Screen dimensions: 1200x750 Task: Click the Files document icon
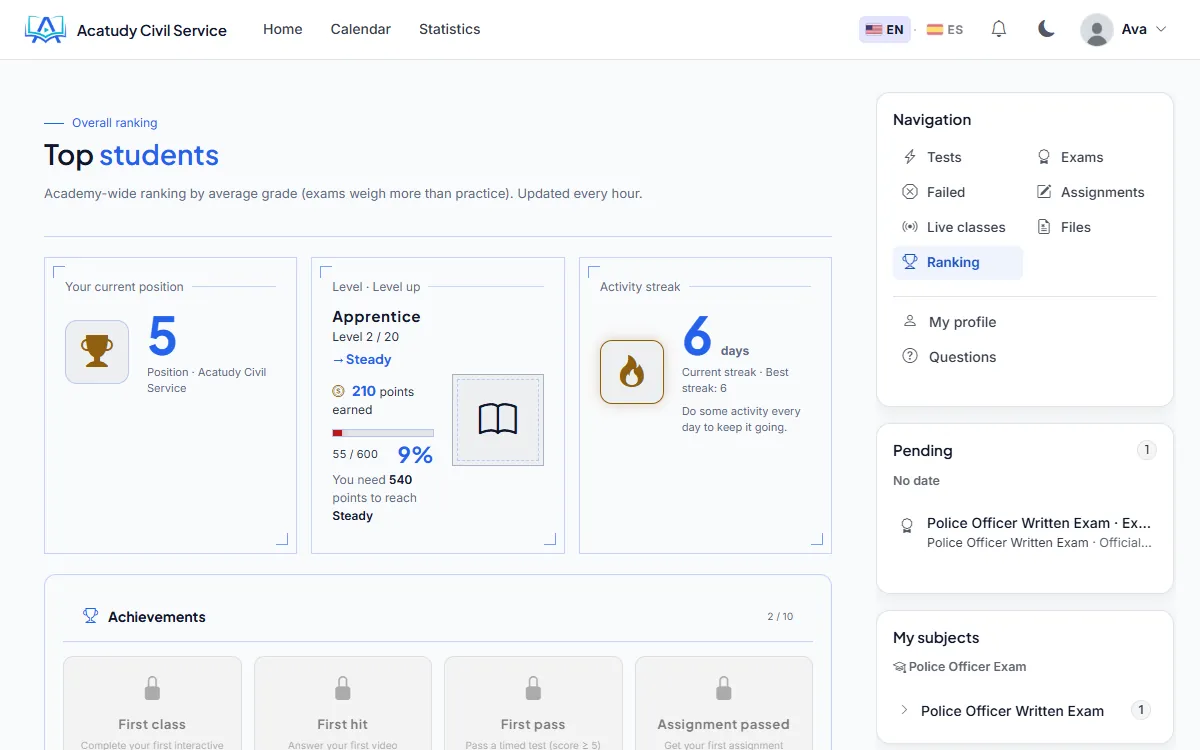[1044, 227]
